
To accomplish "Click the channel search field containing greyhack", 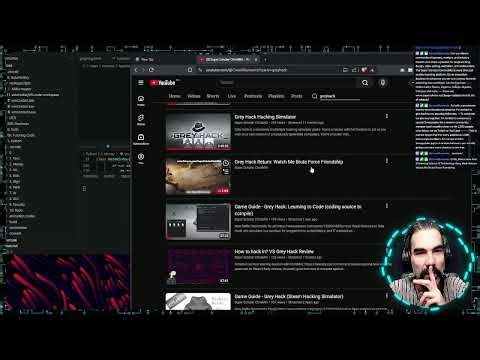I will click(339, 96).
